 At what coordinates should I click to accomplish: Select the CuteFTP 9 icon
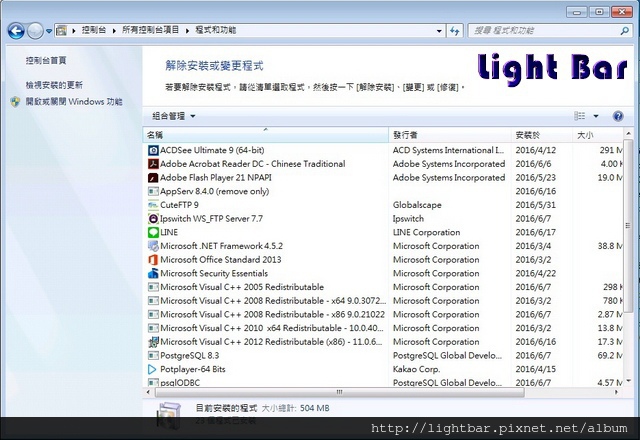click(153, 205)
